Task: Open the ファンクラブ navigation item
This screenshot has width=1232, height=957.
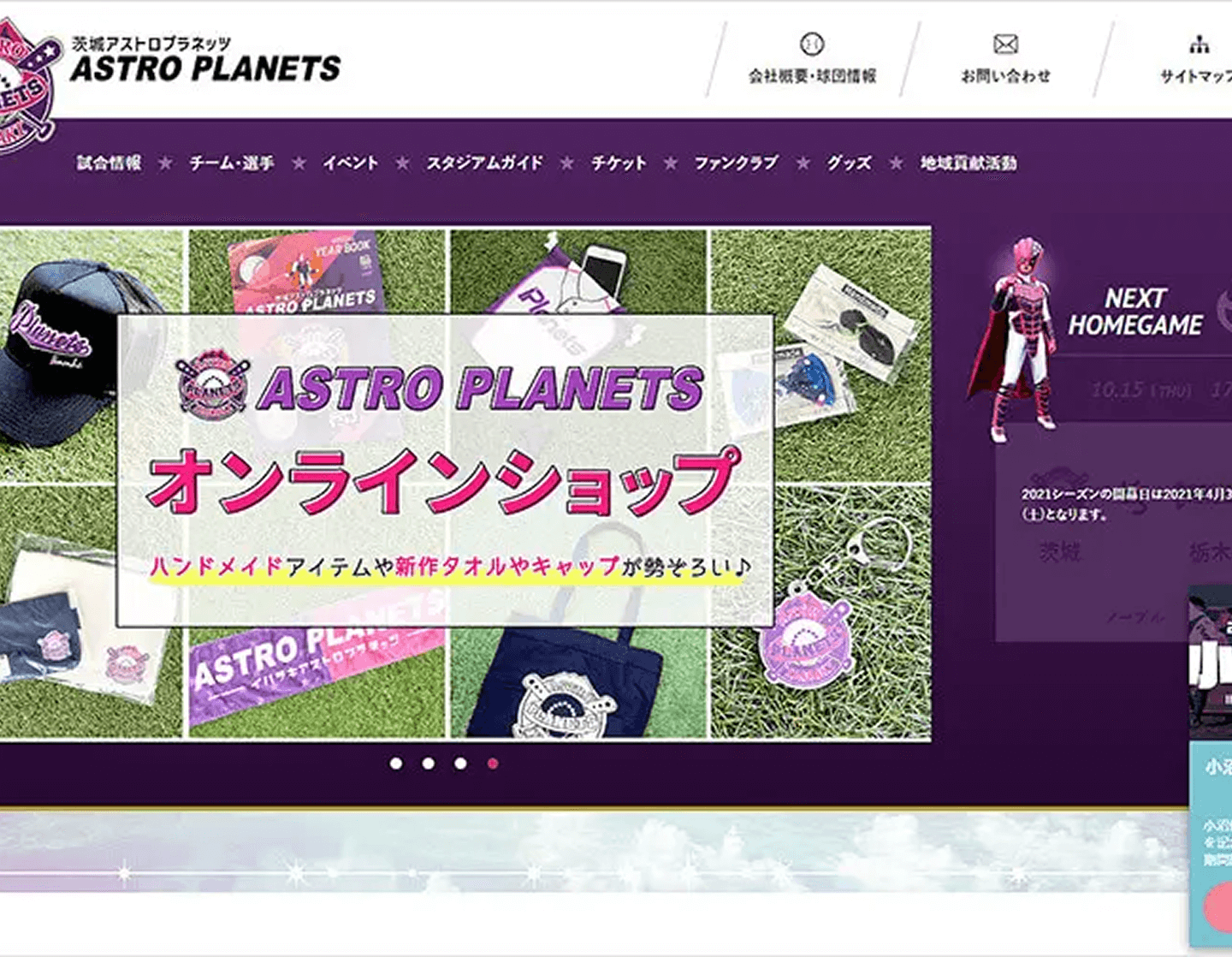Action: (x=736, y=163)
